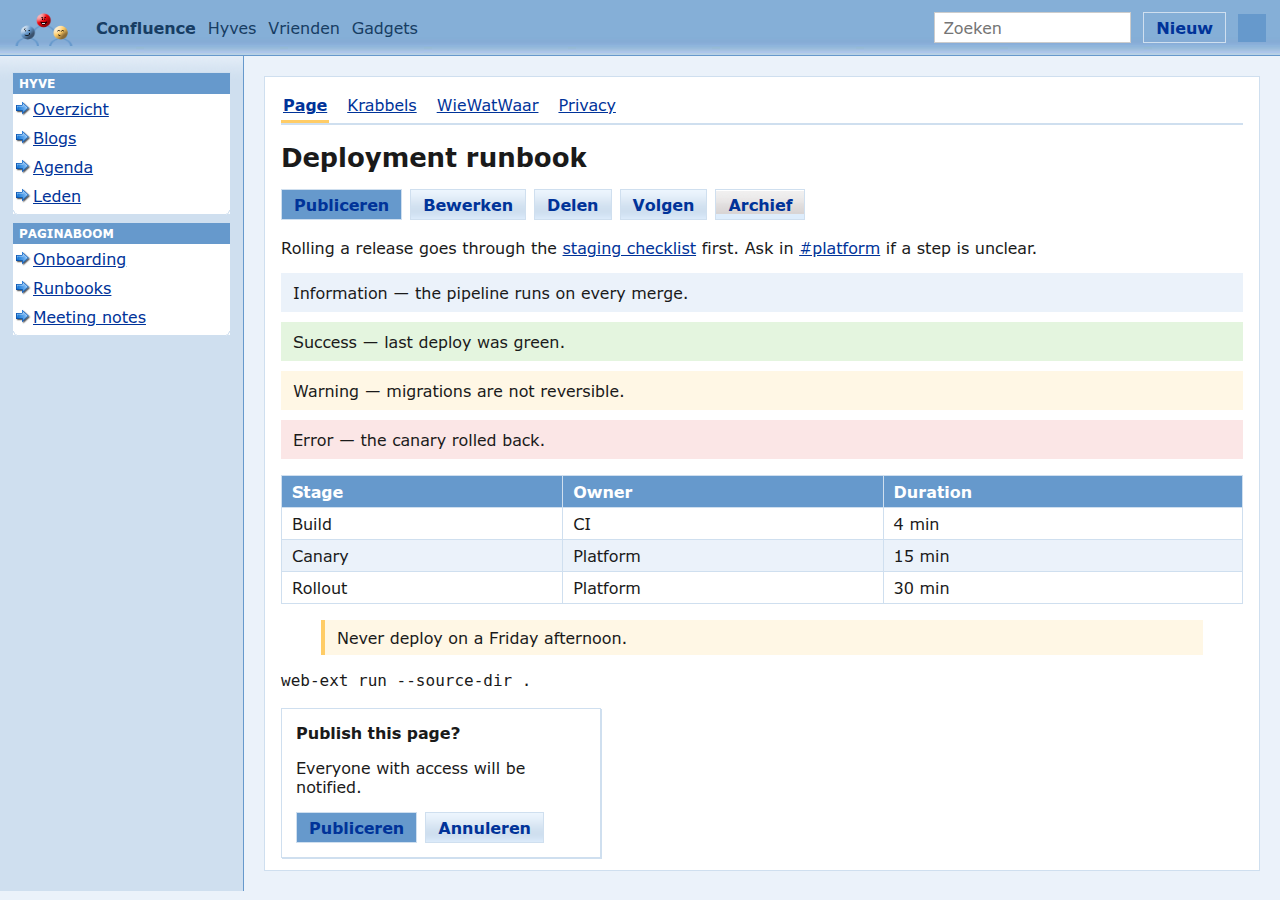Open the Meeting notes tree item
Image resolution: width=1280 pixels, height=900 pixels.
pos(90,317)
